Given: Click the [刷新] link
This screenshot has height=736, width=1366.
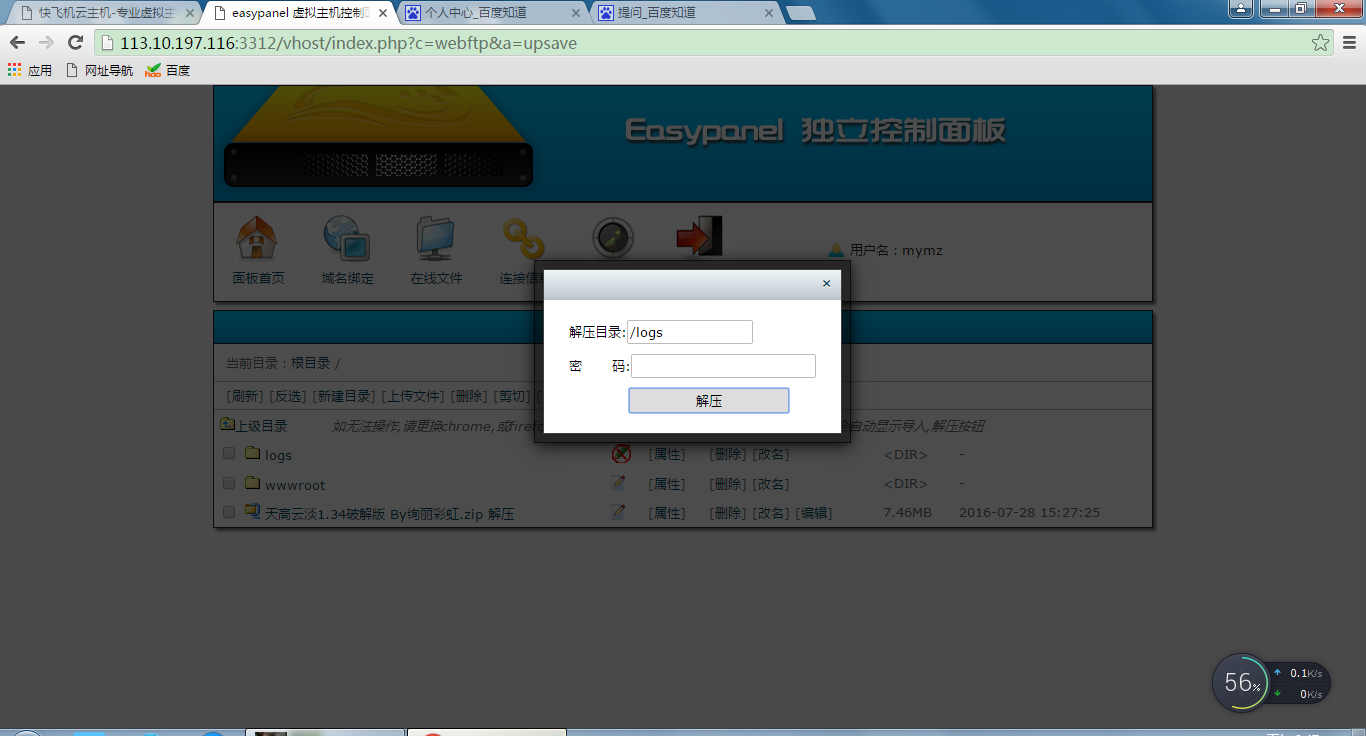Looking at the screenshot, I should (245, 396).
